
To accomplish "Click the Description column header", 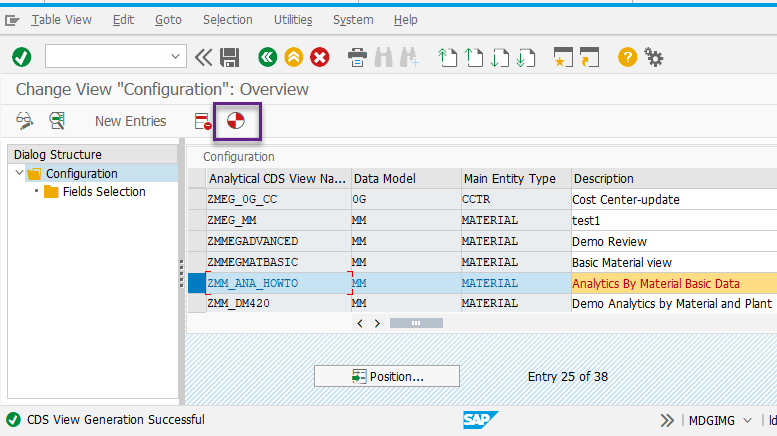I will click(674, 178).
